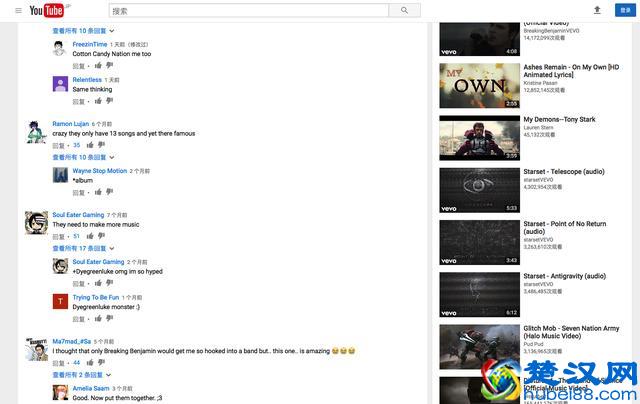Like the 'omg im so hyped' reply
This screenshot has height=404, width=640.
[x=98, y=283]
